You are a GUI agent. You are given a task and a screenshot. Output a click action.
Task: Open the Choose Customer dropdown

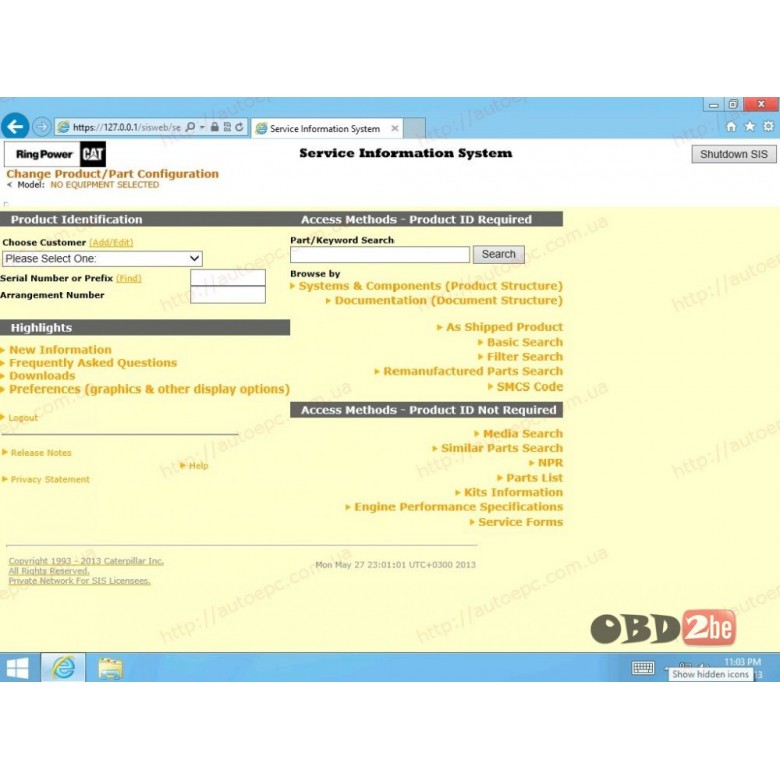pos(102,259)
